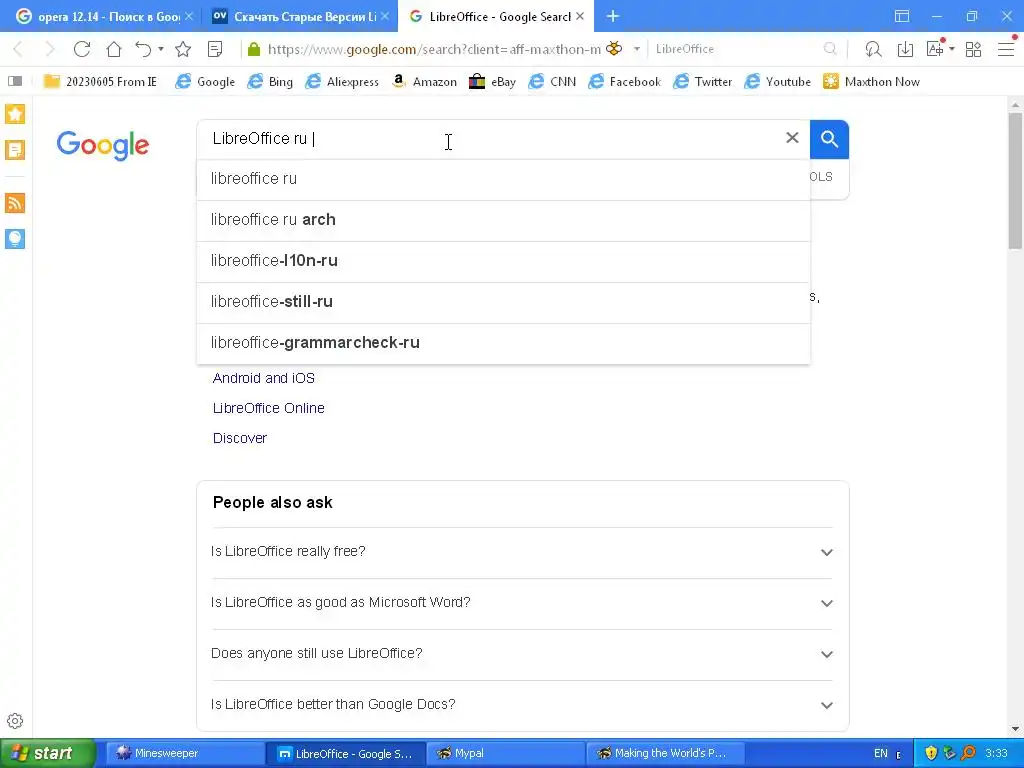Click the blue lightbulb sidebar icon
Viewport: 1024px width, 768px height.
coord(15,239)
